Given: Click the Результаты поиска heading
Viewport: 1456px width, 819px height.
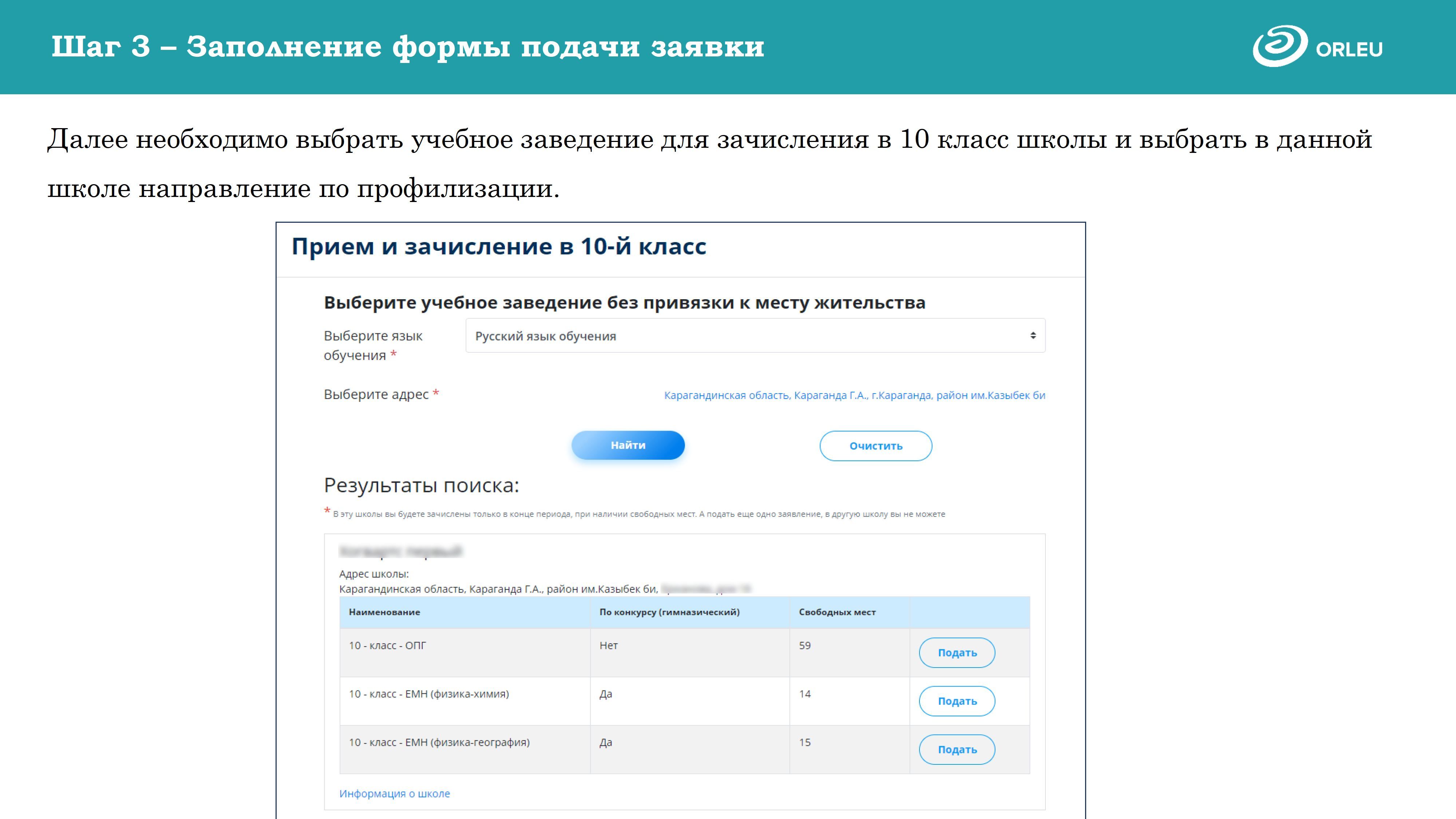Looking at the screenshot, I should click(421, 486).
